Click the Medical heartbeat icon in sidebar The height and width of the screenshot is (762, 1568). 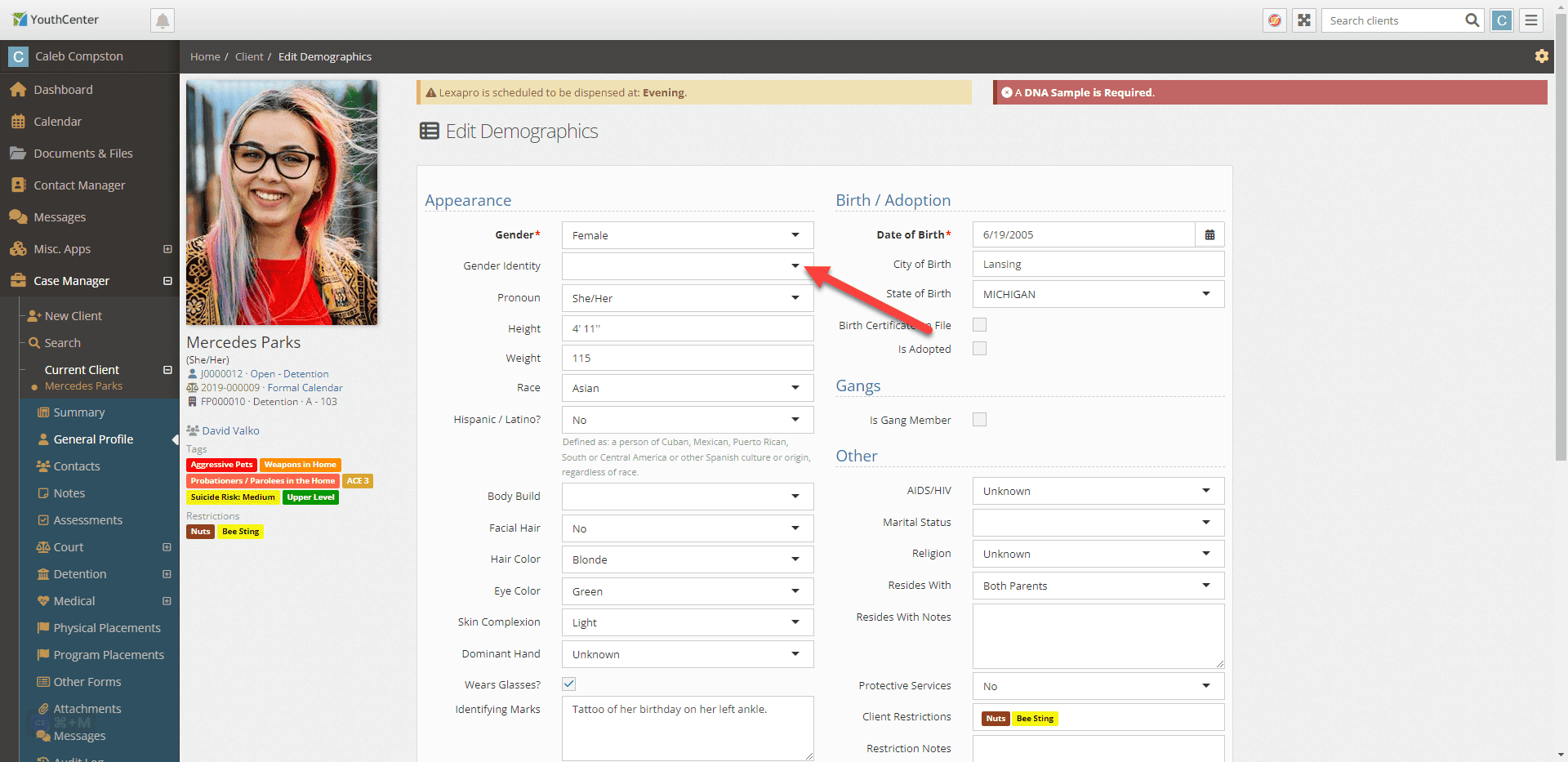(x=43, y=601)
